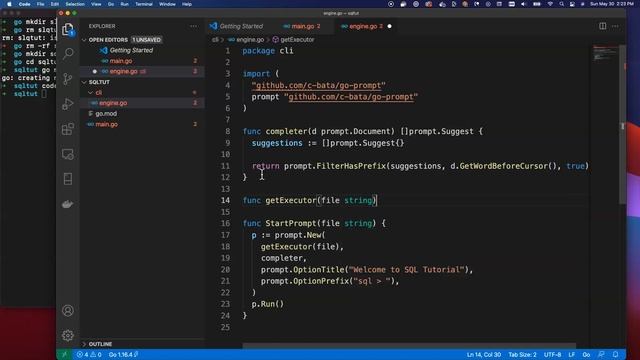Screen dimensions: 640x360
Task: Click the editor minimap preview
Action: (605, 54)
